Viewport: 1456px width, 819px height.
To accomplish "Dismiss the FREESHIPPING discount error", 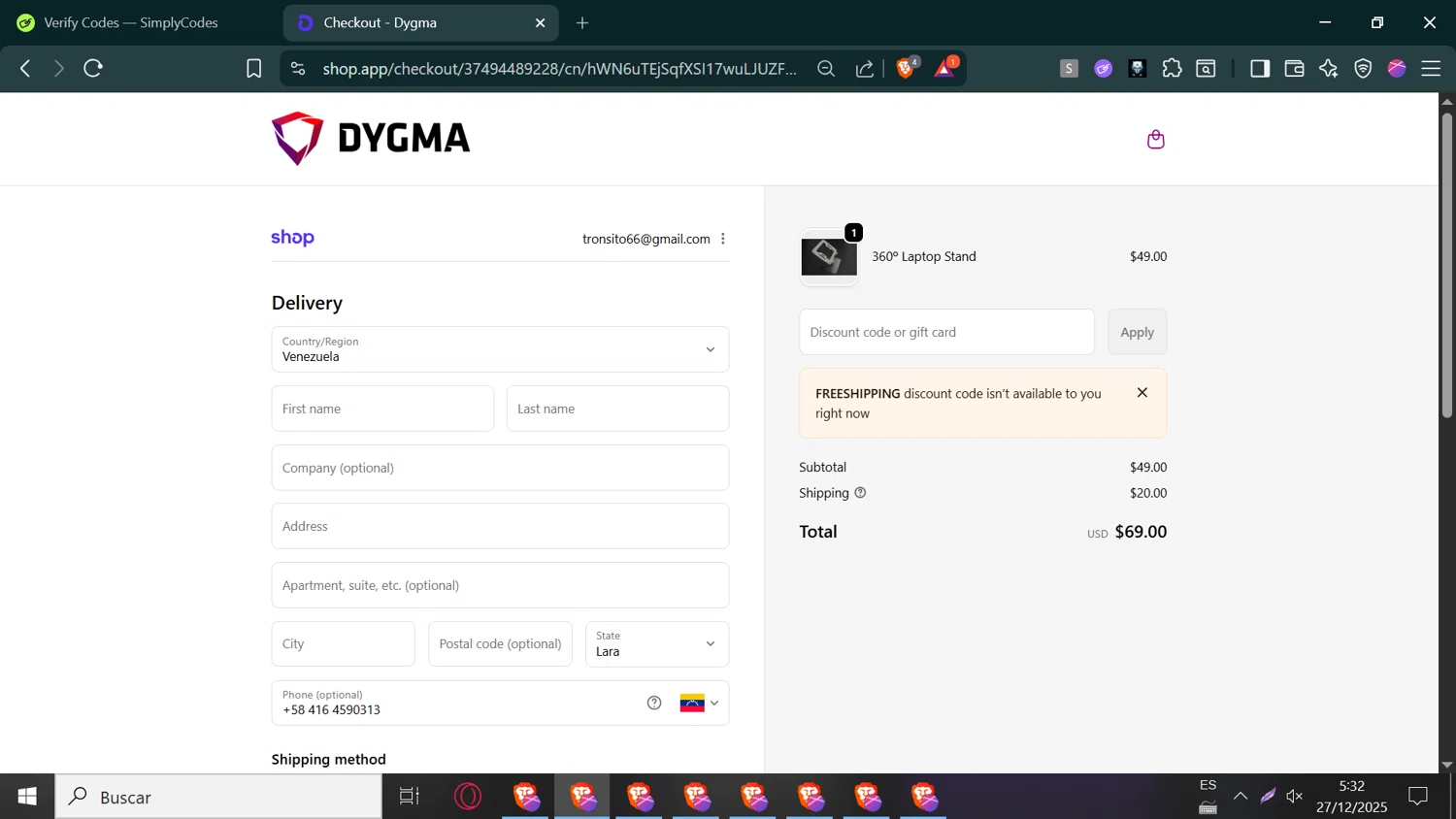I will click(1142, 393).
